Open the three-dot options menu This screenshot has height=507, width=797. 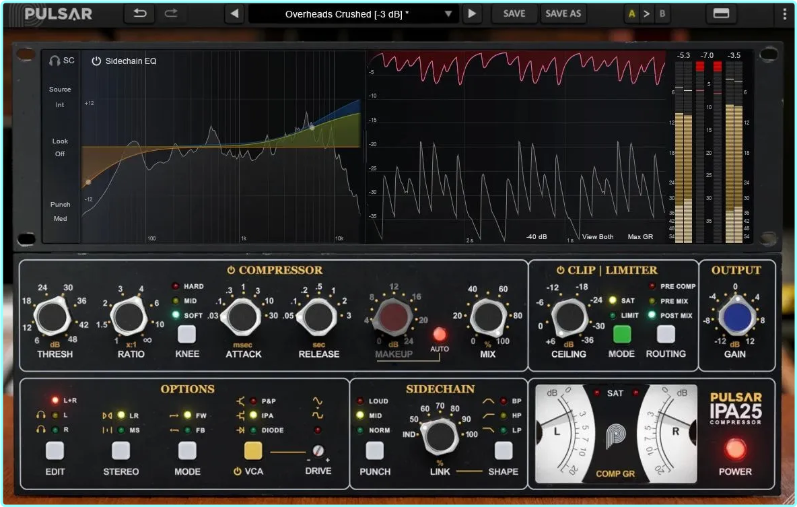pyautogui.click(x=784, y=14)
